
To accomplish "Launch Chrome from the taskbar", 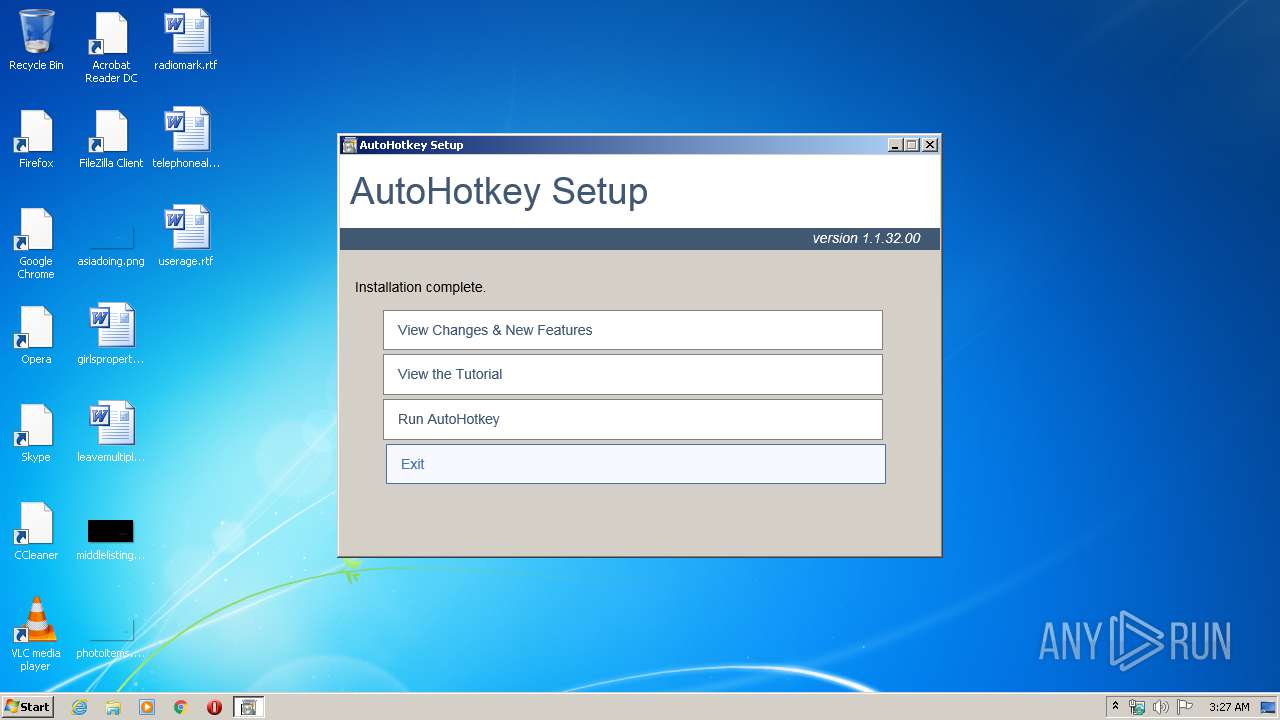I will point(181,707).
